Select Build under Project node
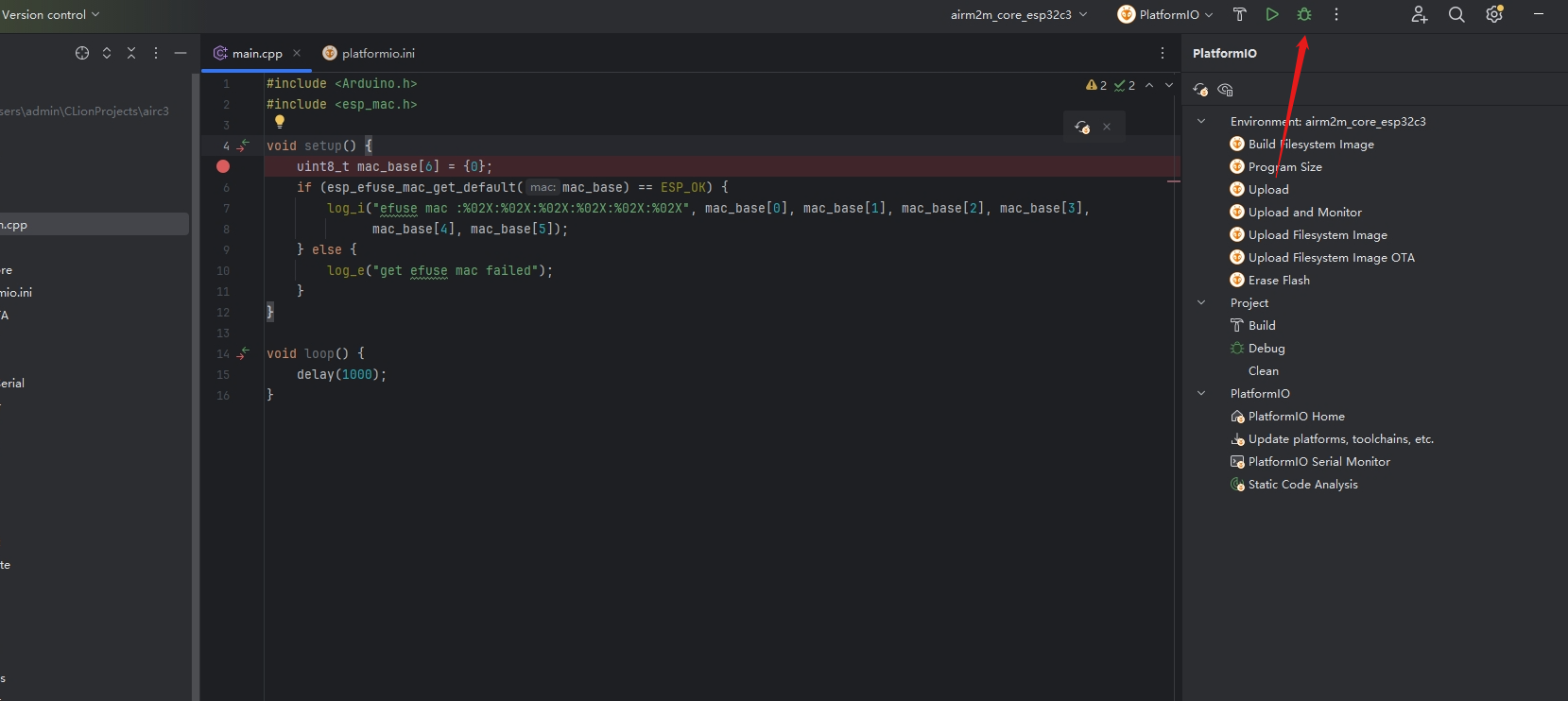The width and height of the screenshot is (1568, 701). pos(1252,325)
